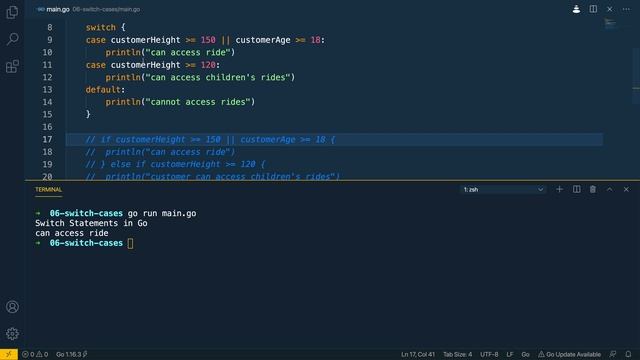Click Ln 17, Col 41 in status bar

(418, 354)
